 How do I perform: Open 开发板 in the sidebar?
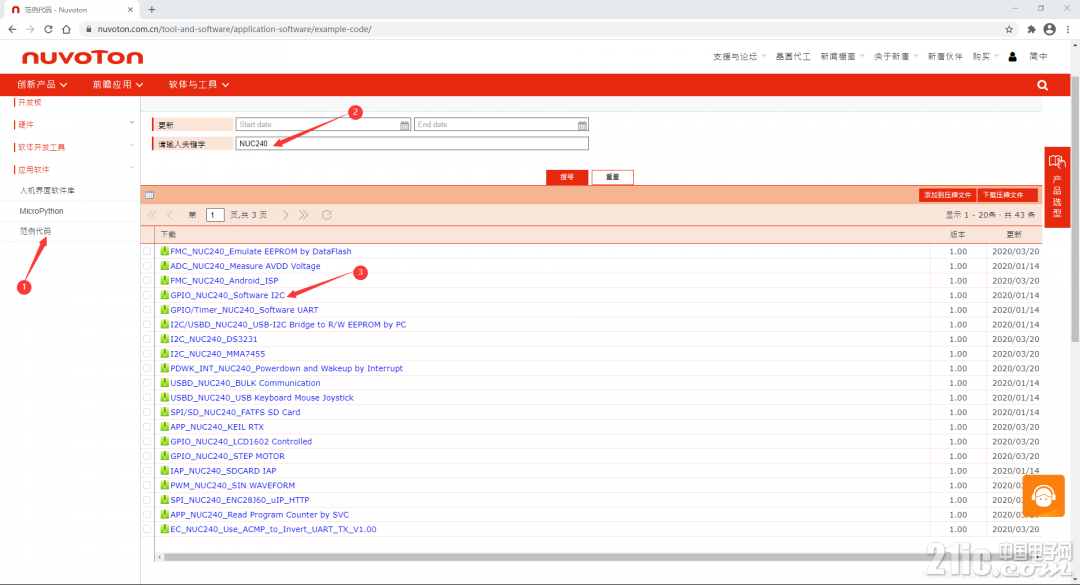pos(30,102)
